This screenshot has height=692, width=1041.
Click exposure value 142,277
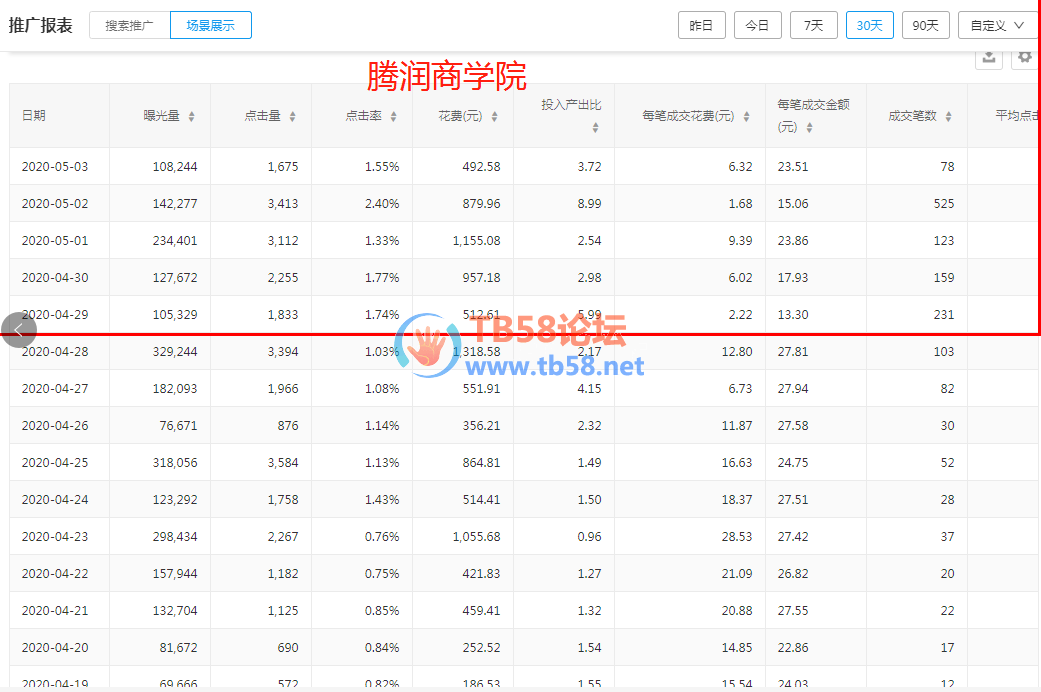[175, 204]
